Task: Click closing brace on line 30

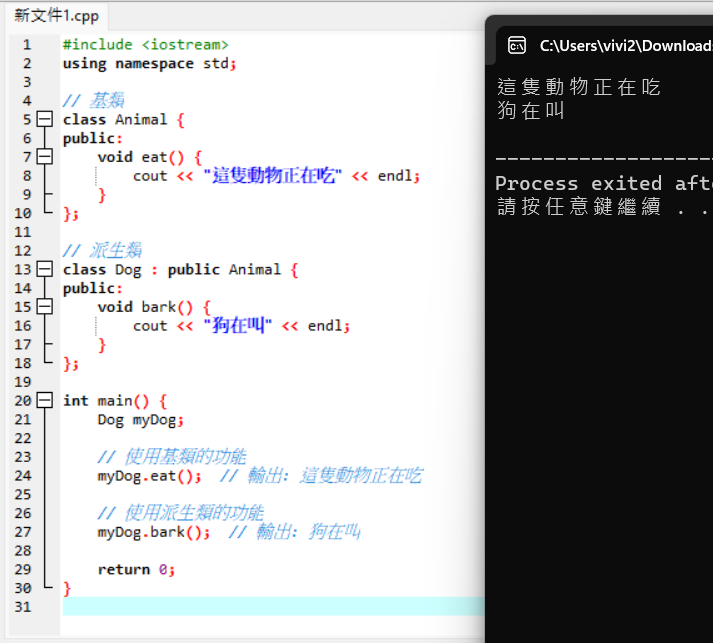Action: pos(67,589)
